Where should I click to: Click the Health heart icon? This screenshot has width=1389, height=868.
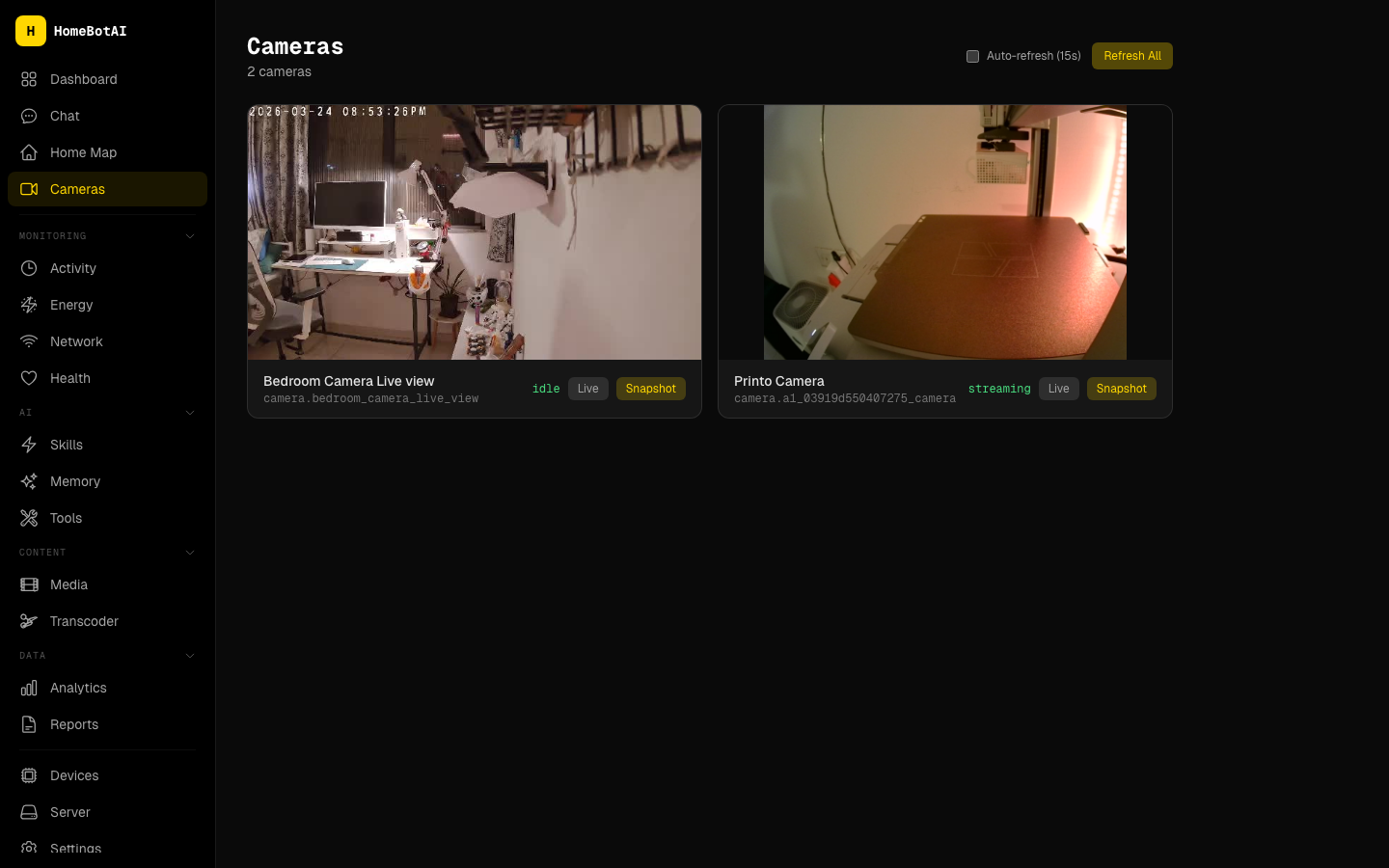[29, 378]
